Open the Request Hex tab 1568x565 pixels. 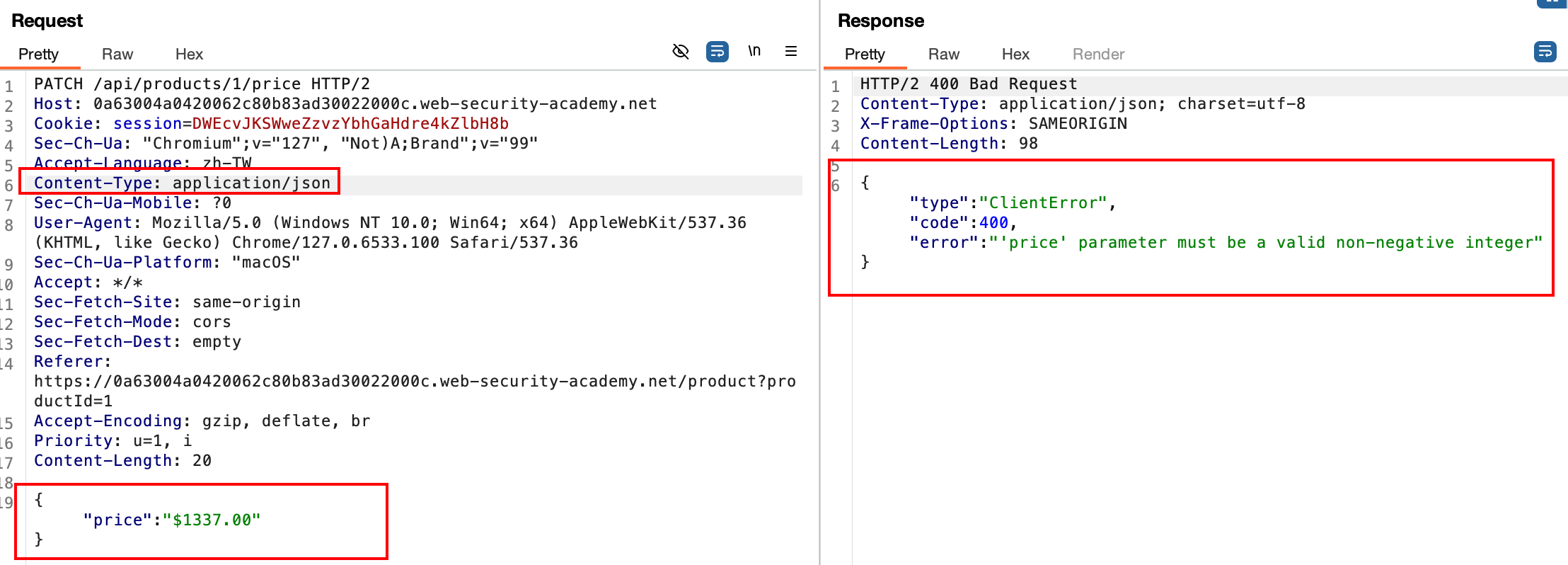189,55
